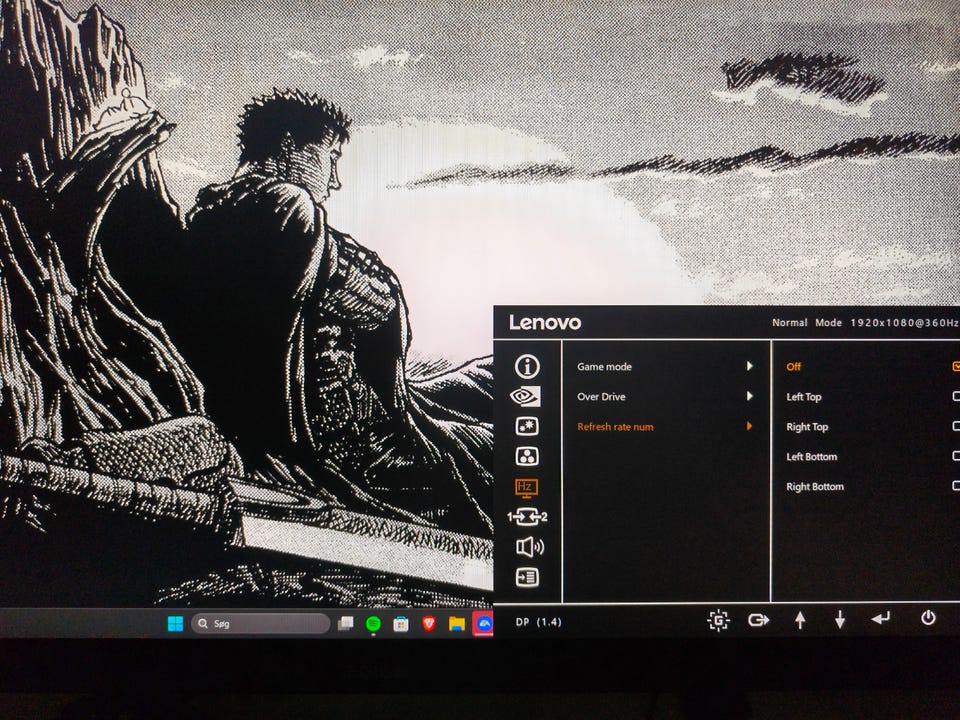Open the EA app from the taskbar
Image resolution: width=960 pixels, height=720 pixels.
click(483, 624)
